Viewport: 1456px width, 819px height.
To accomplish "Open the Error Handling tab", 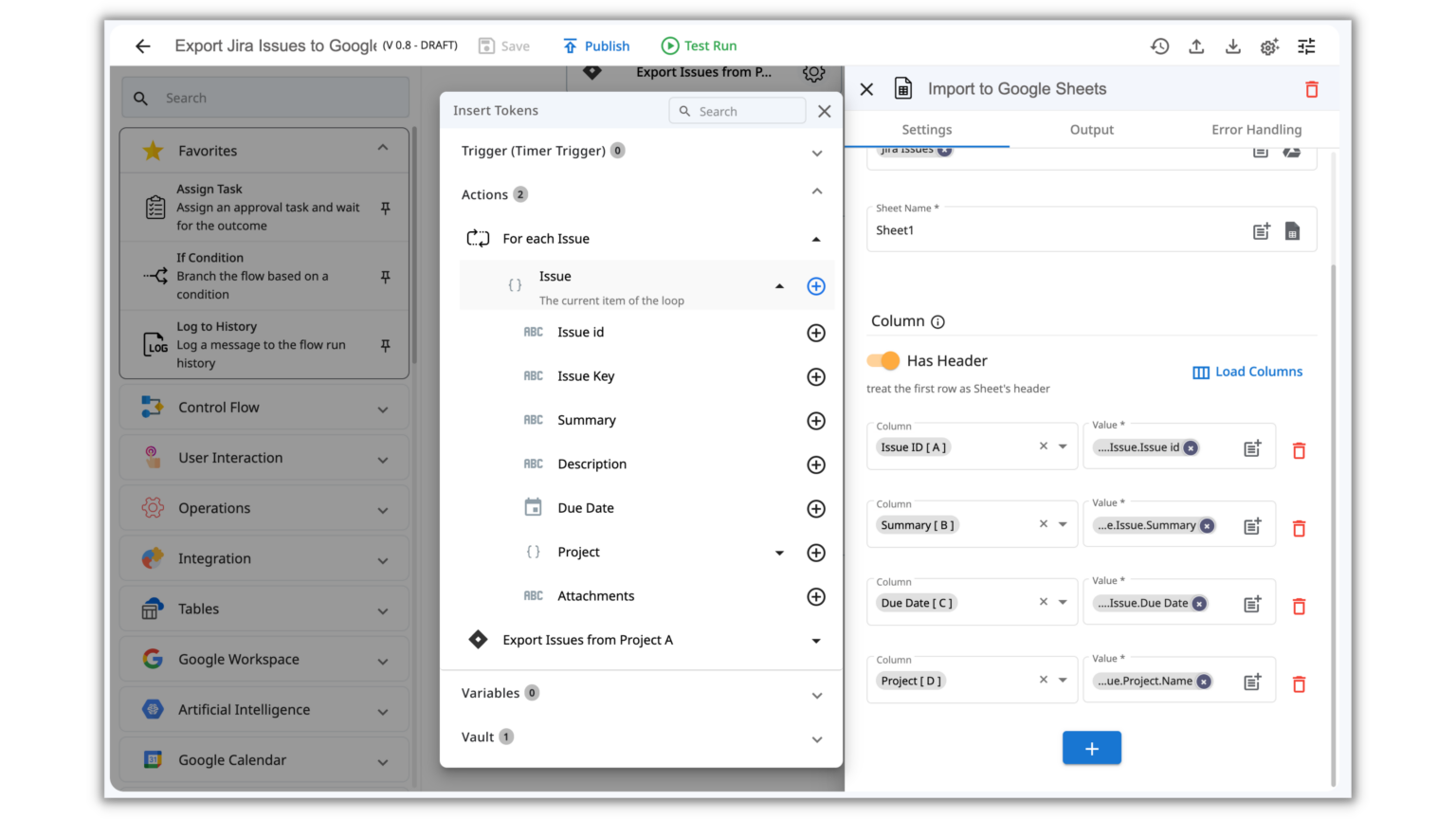I will pos(1255,129).
